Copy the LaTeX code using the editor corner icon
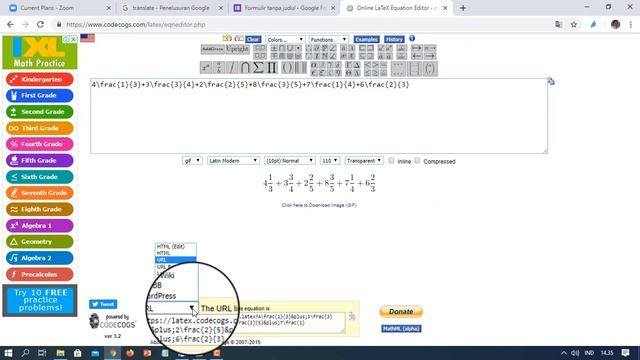The width and height of the screenshot is (640, 360). pyautogui.click(x=551, y=81)
